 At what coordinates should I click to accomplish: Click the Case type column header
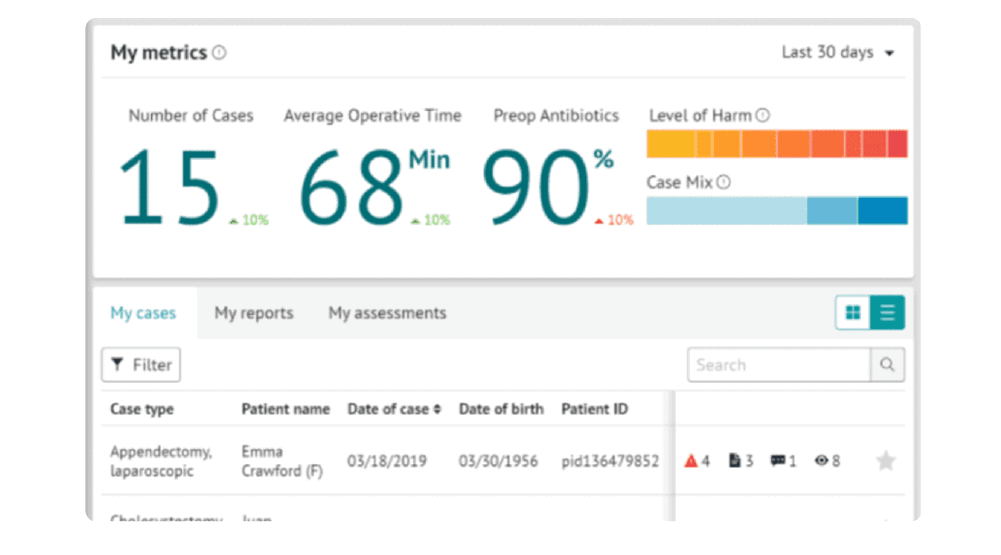pyautogui.click(x=142, y=409)
